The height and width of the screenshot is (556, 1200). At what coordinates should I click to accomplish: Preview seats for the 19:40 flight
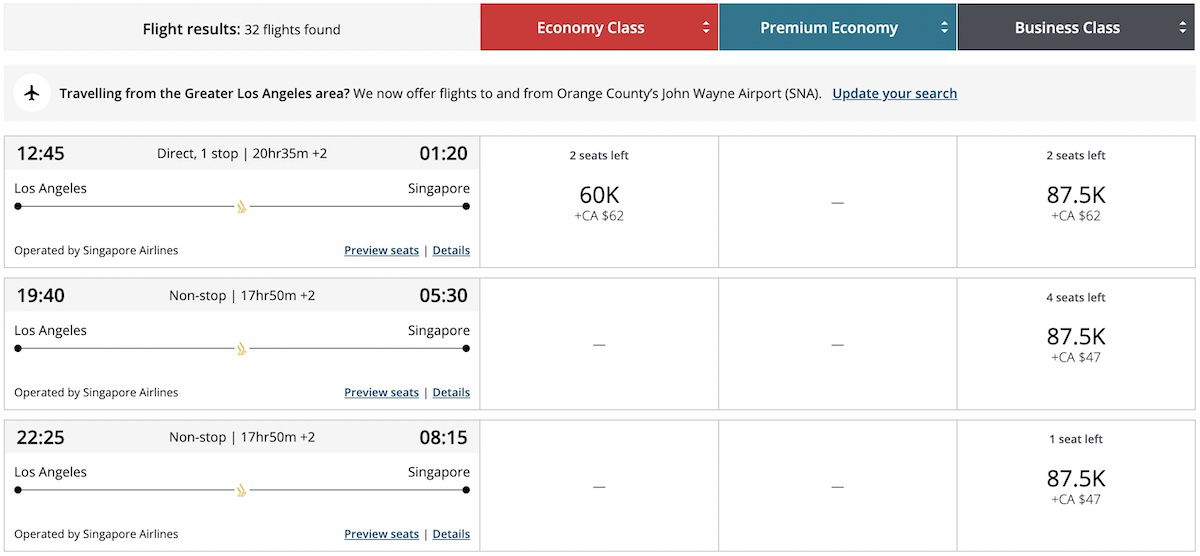point(381,392)
